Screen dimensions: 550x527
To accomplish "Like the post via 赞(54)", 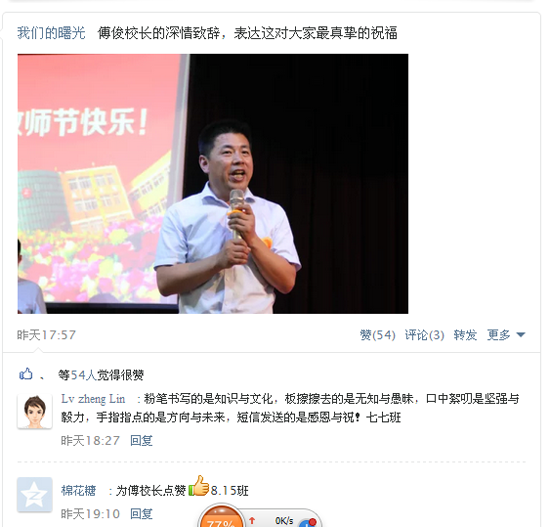I will coord(378,335).
